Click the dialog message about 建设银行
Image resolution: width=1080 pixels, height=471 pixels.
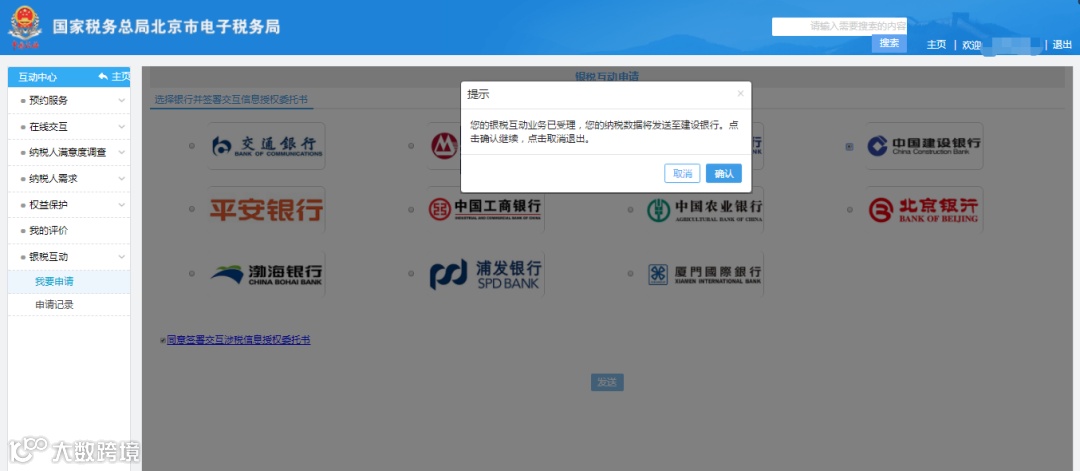[x=605, y=132]
